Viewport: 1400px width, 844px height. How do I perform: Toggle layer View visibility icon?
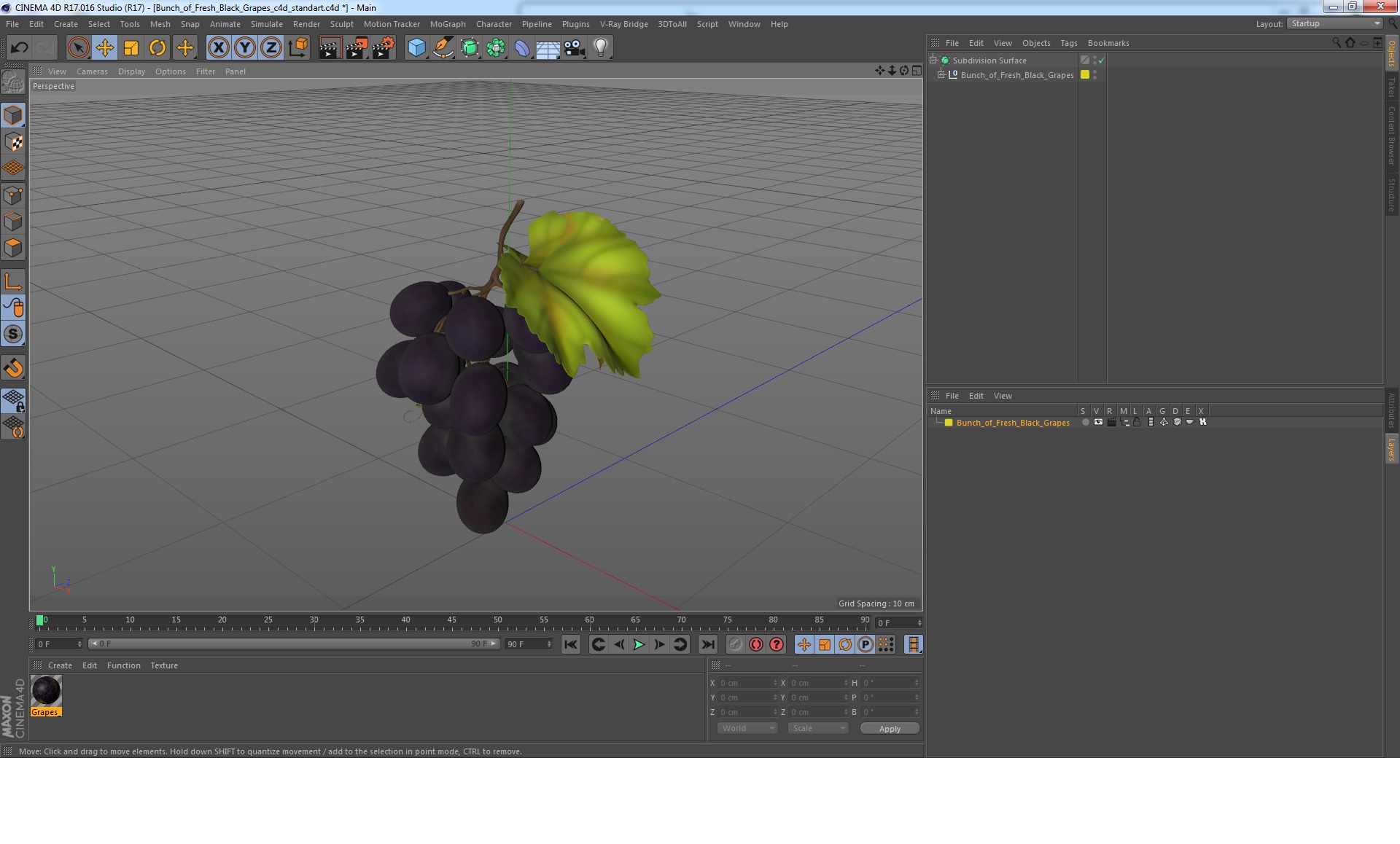1098,422
